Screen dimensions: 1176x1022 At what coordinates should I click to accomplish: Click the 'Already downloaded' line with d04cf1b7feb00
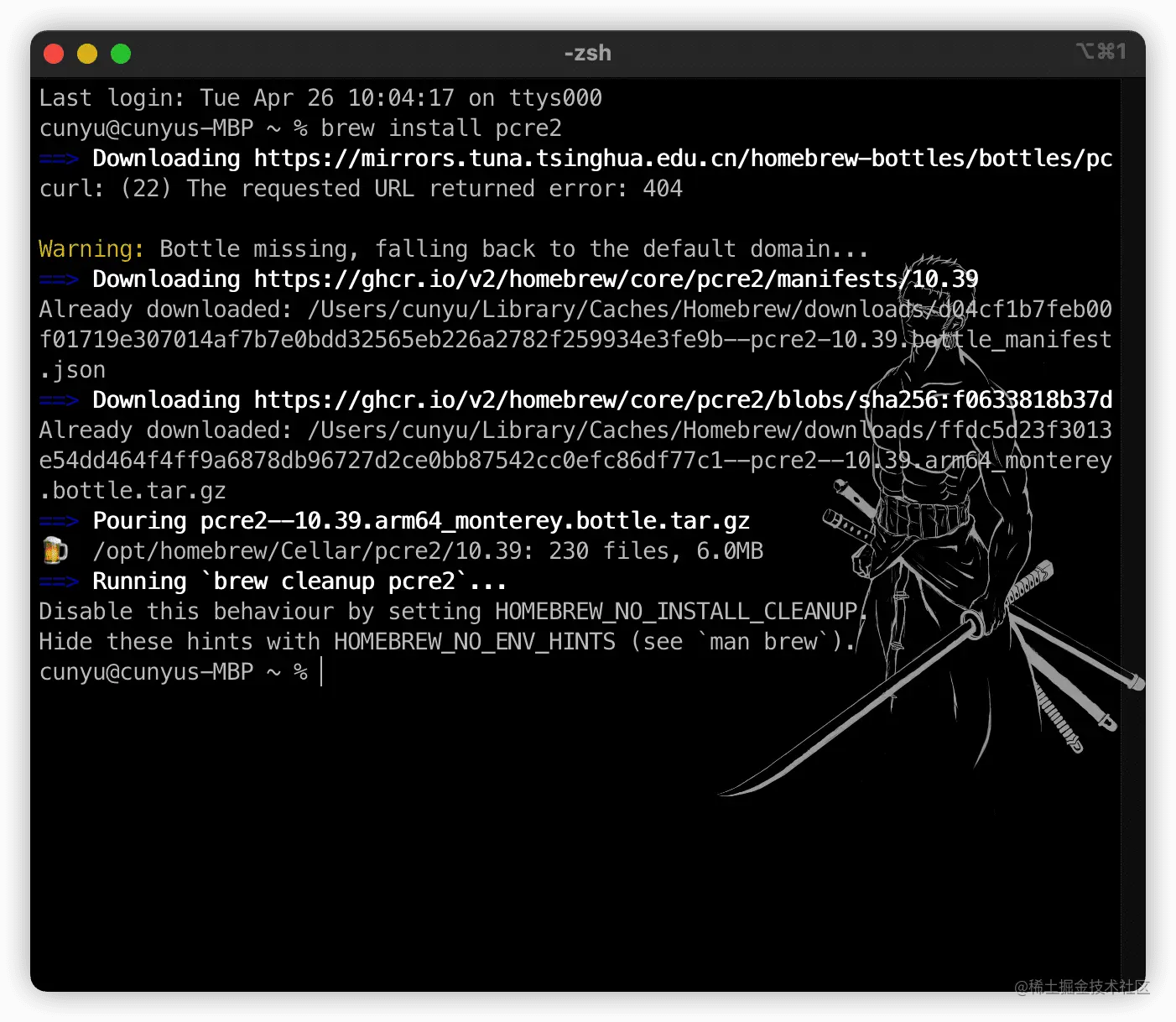click(575, 310)
